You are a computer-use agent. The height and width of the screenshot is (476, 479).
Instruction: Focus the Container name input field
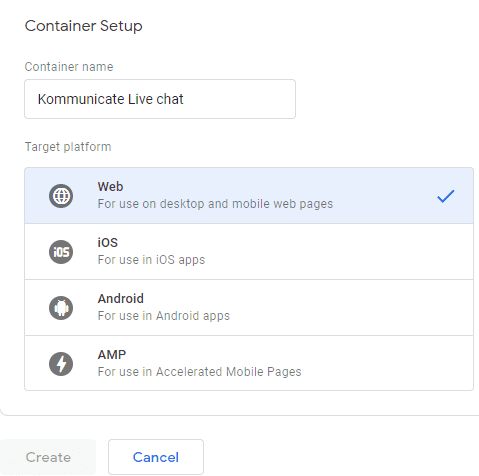point(160,99)
